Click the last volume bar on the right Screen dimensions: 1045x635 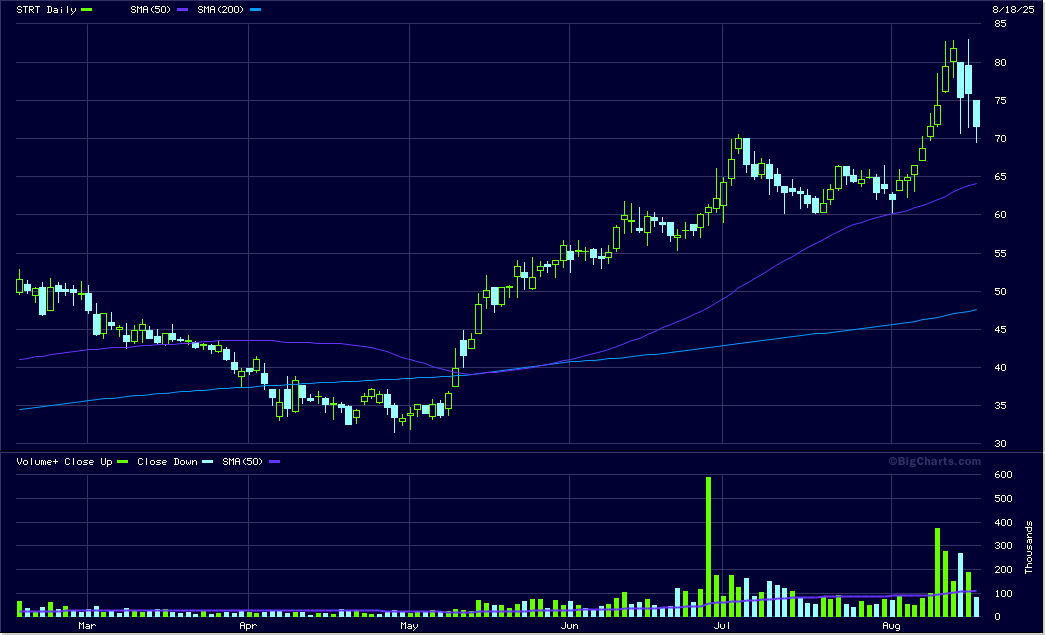(x=976, y=606)
